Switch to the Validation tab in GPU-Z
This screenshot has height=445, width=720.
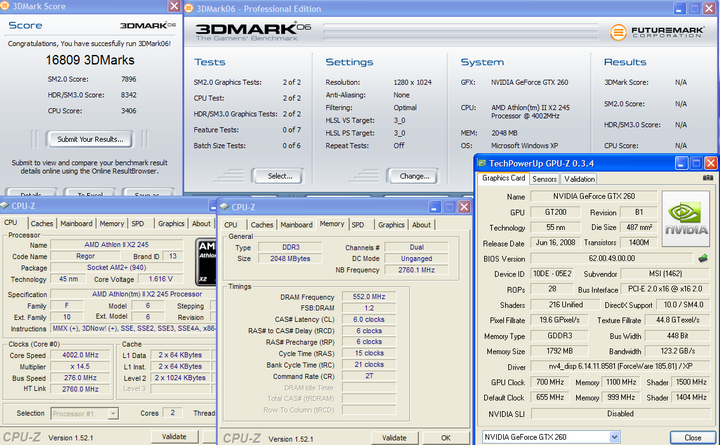579,179
